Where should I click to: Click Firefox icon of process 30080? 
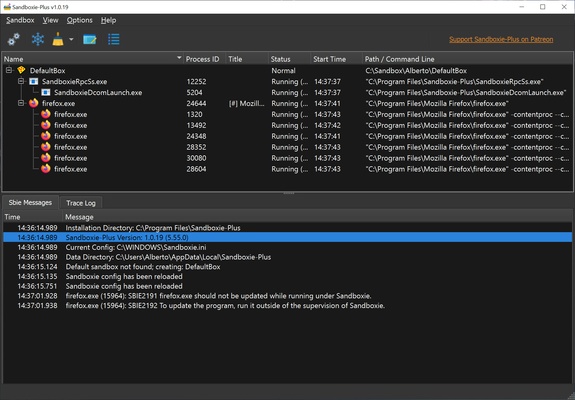(45, 158)
